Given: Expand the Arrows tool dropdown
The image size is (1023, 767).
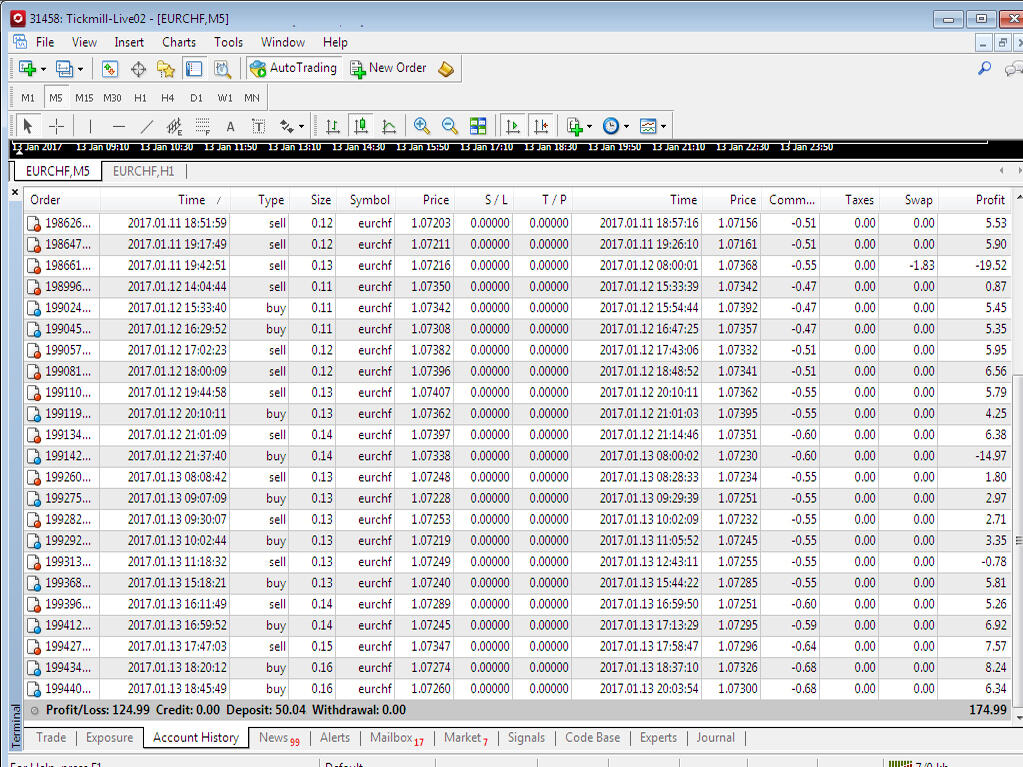Looking at the screenshot, I should pyautogui.click(x=301, y=127).
